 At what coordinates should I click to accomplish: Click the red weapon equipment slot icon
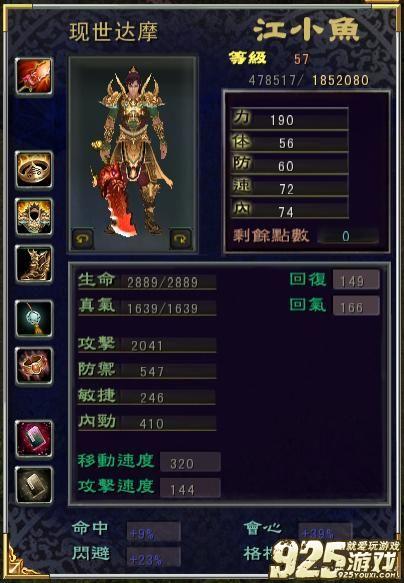pos(34,77)
